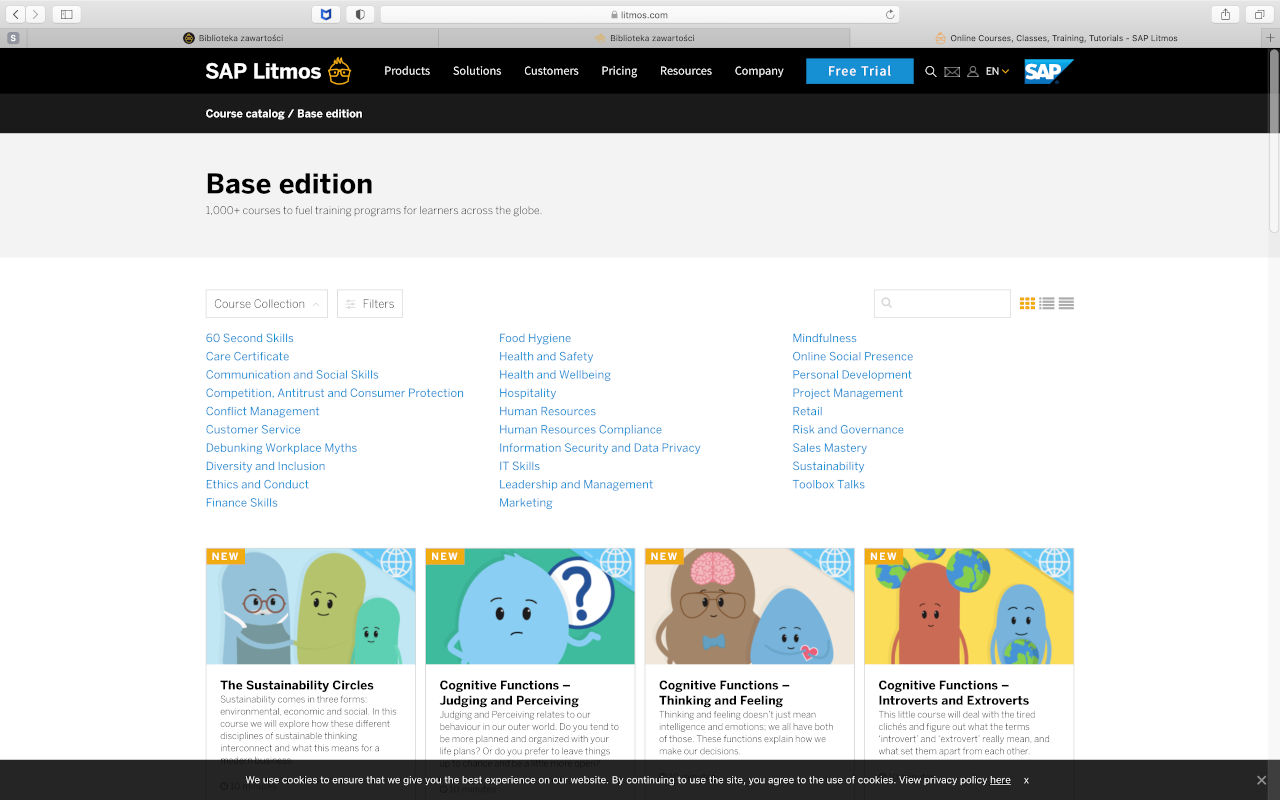This screenshot has width=1280, height=800.
Task: Click the blue shield extension icon
Action: (x=326, y=14)
